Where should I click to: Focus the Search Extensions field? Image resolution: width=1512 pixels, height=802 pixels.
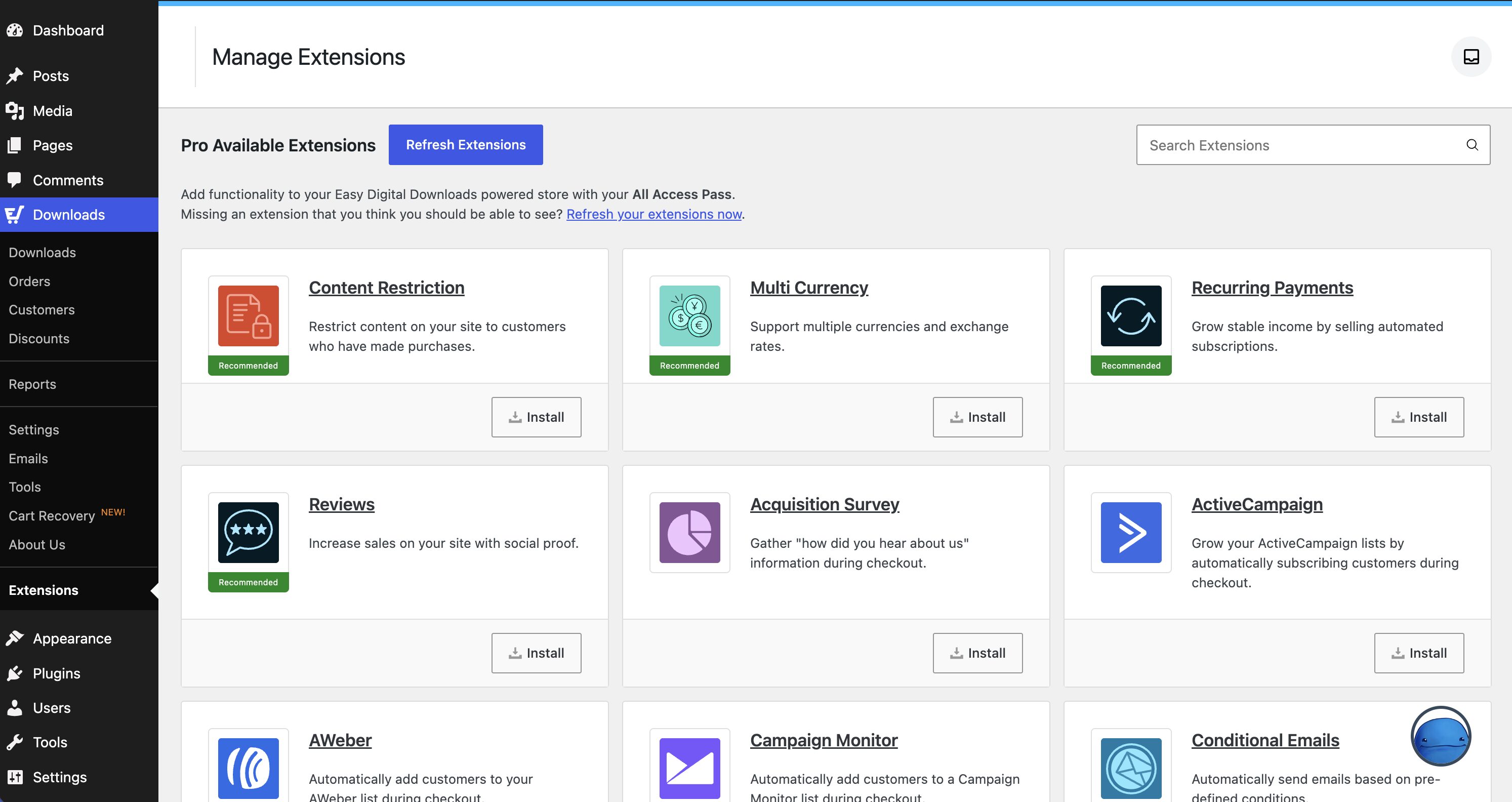coord(1313,145)
